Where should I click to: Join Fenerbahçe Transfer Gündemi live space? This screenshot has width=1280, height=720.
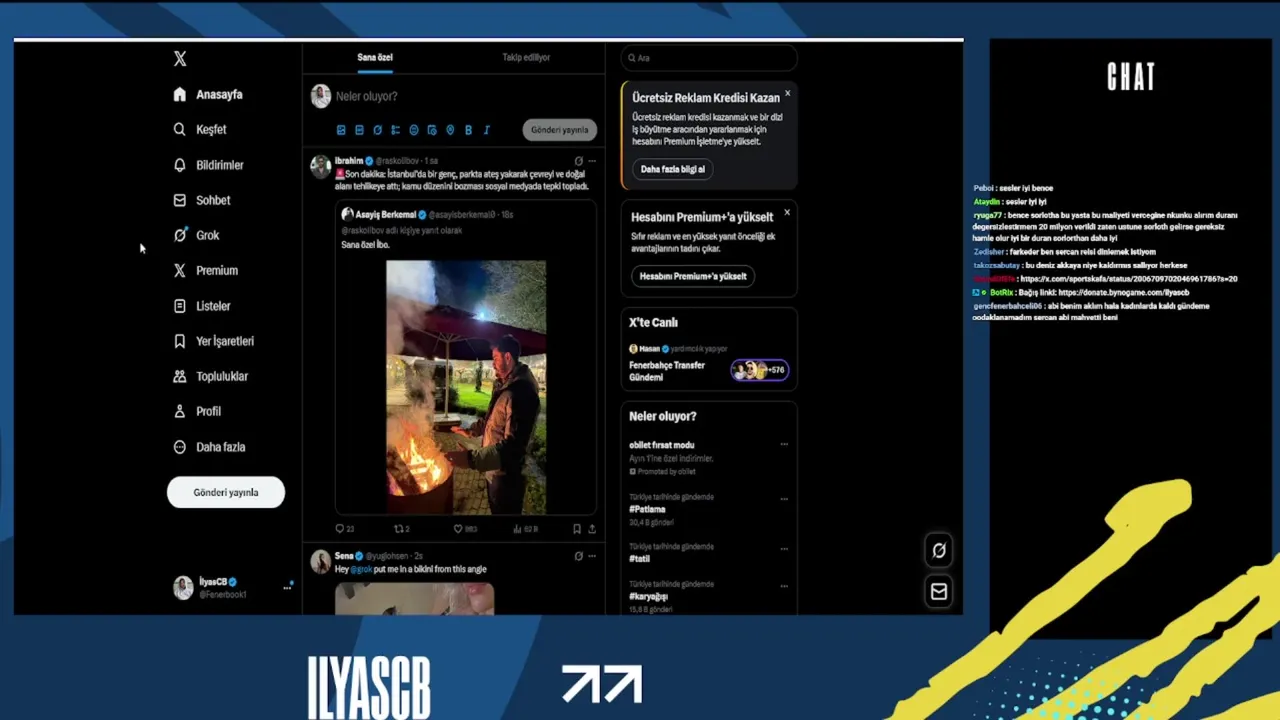(667, 371)
